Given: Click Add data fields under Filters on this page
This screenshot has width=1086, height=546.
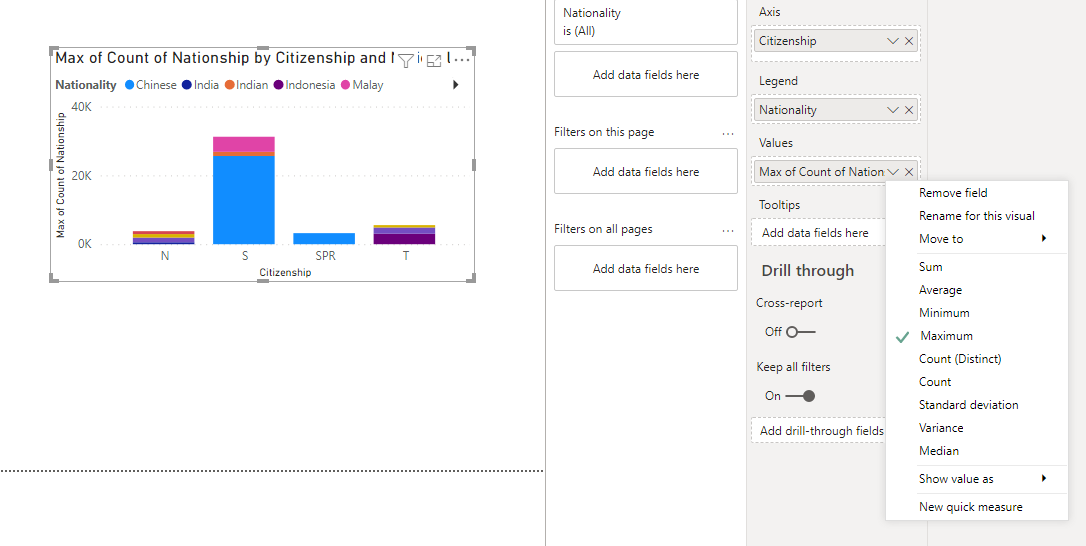Looking at the screenshot, I should pyautogui.click(x=646, y=171).
